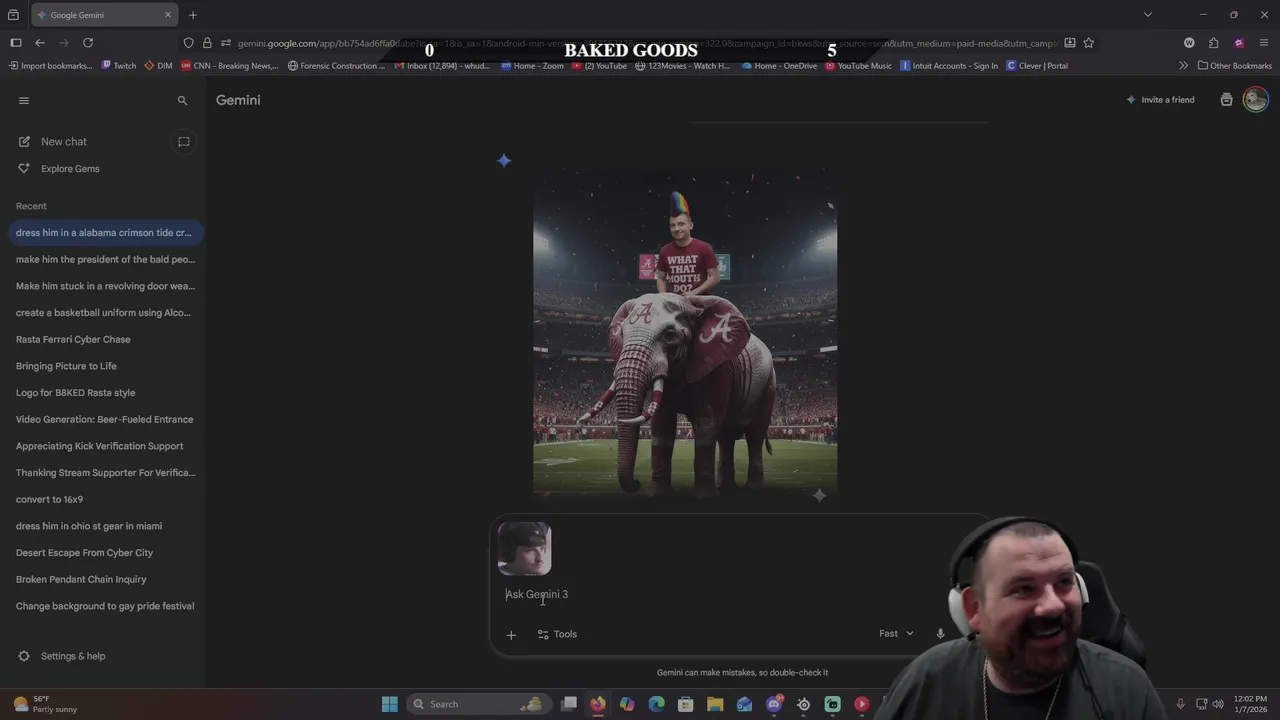
Task: Open the CNN - Breaking News bookmark
Action: [228, 66]
